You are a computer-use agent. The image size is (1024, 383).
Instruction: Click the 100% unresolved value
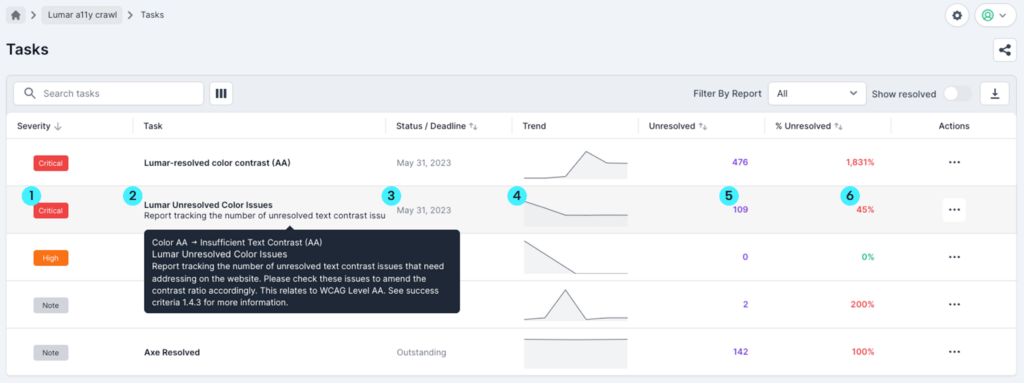click(863, 352)
